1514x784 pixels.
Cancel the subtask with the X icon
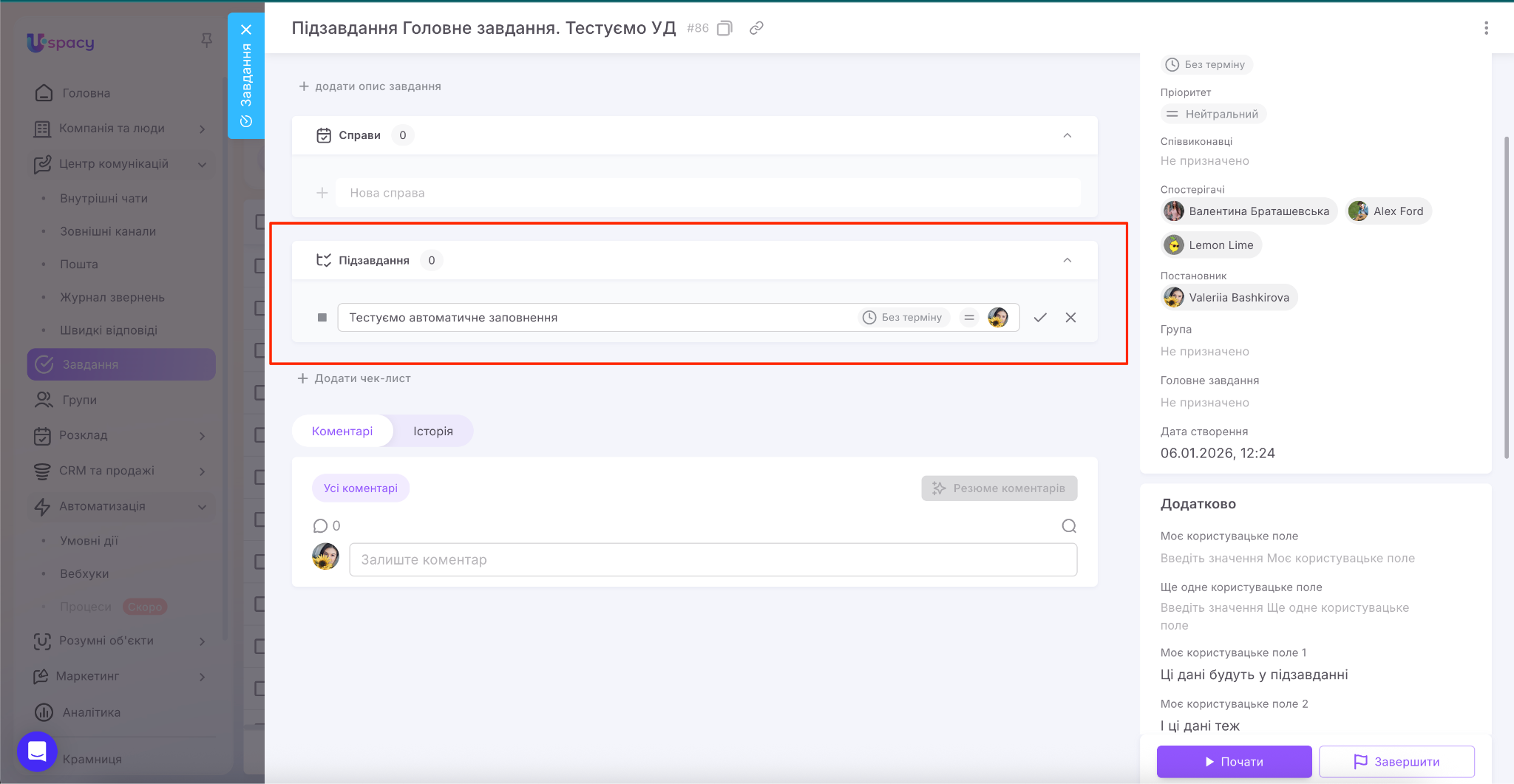1070,318
